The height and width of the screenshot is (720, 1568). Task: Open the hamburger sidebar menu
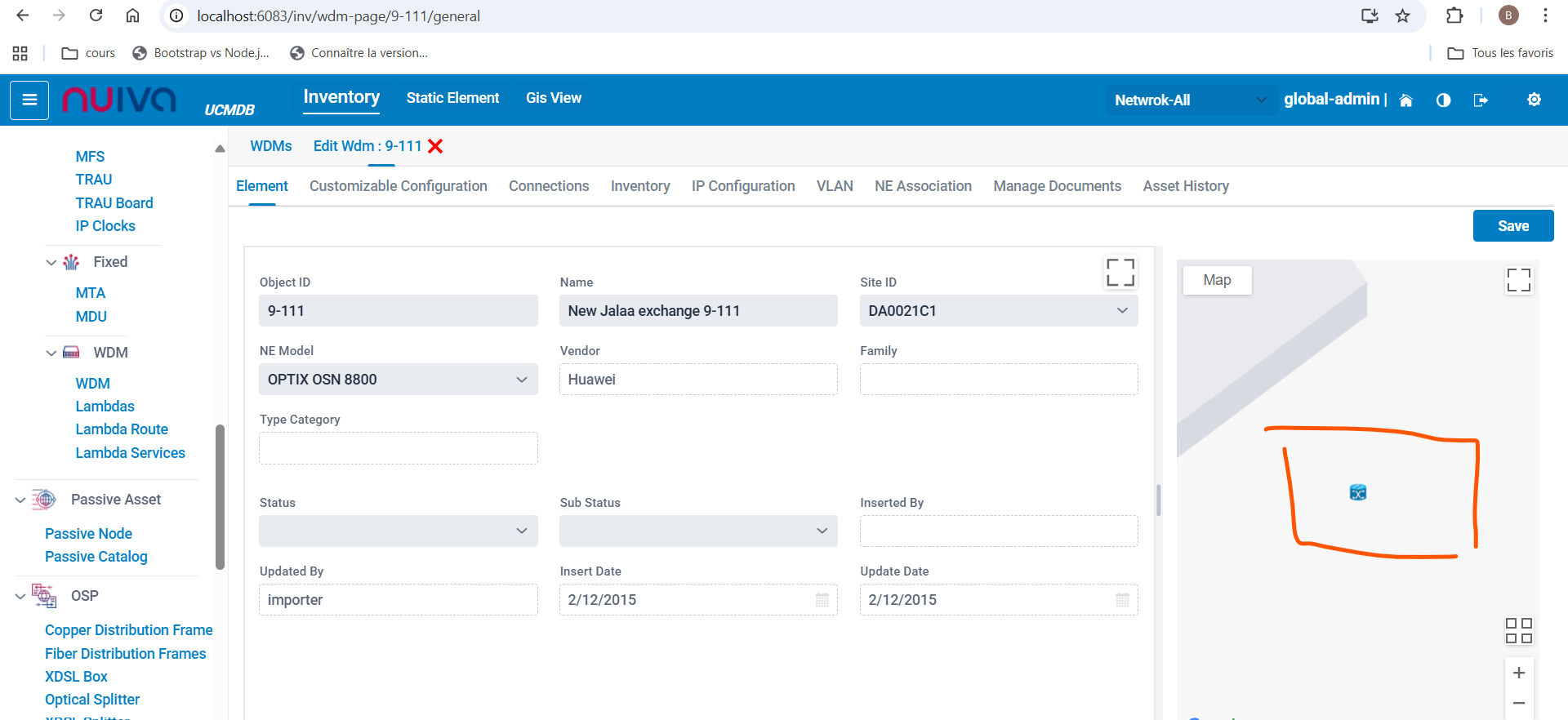[x=29, y=100]
